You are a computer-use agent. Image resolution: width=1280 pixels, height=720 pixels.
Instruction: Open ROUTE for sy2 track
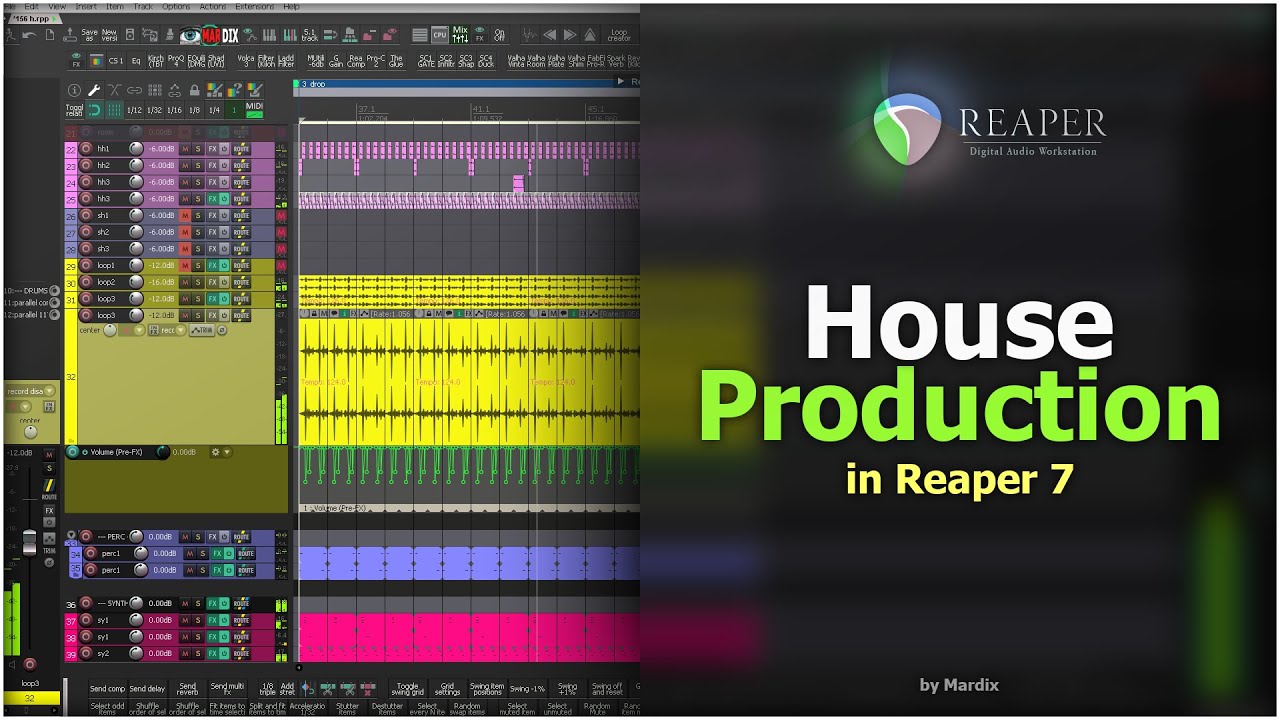tap(242, 653)
